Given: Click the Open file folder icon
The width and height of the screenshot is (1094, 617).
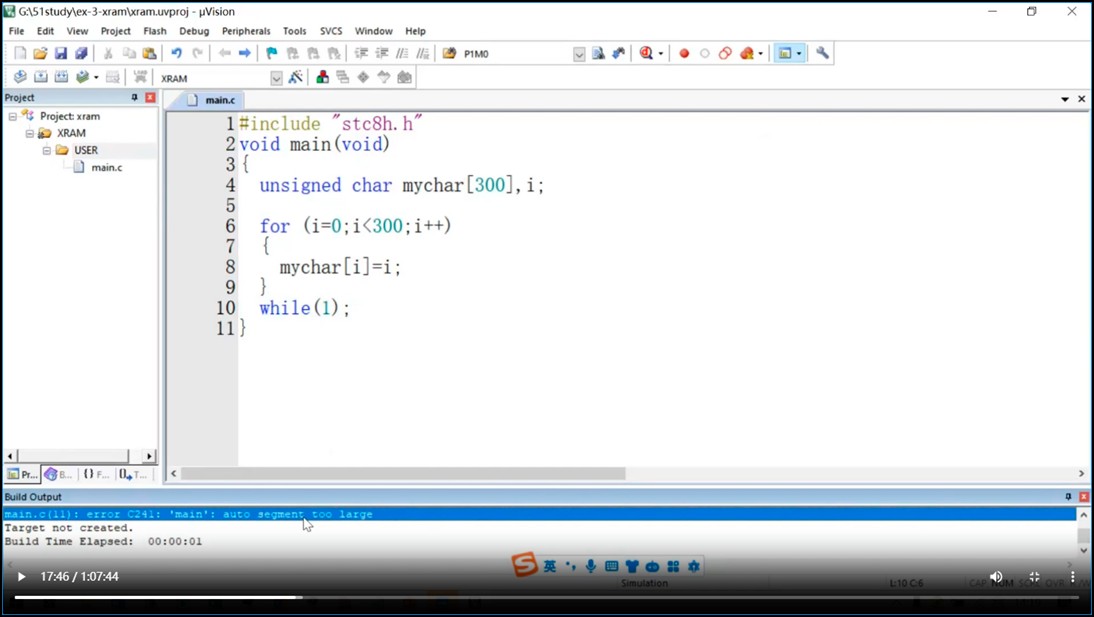Looking at the screenshot, I should (x=40, y=54).
